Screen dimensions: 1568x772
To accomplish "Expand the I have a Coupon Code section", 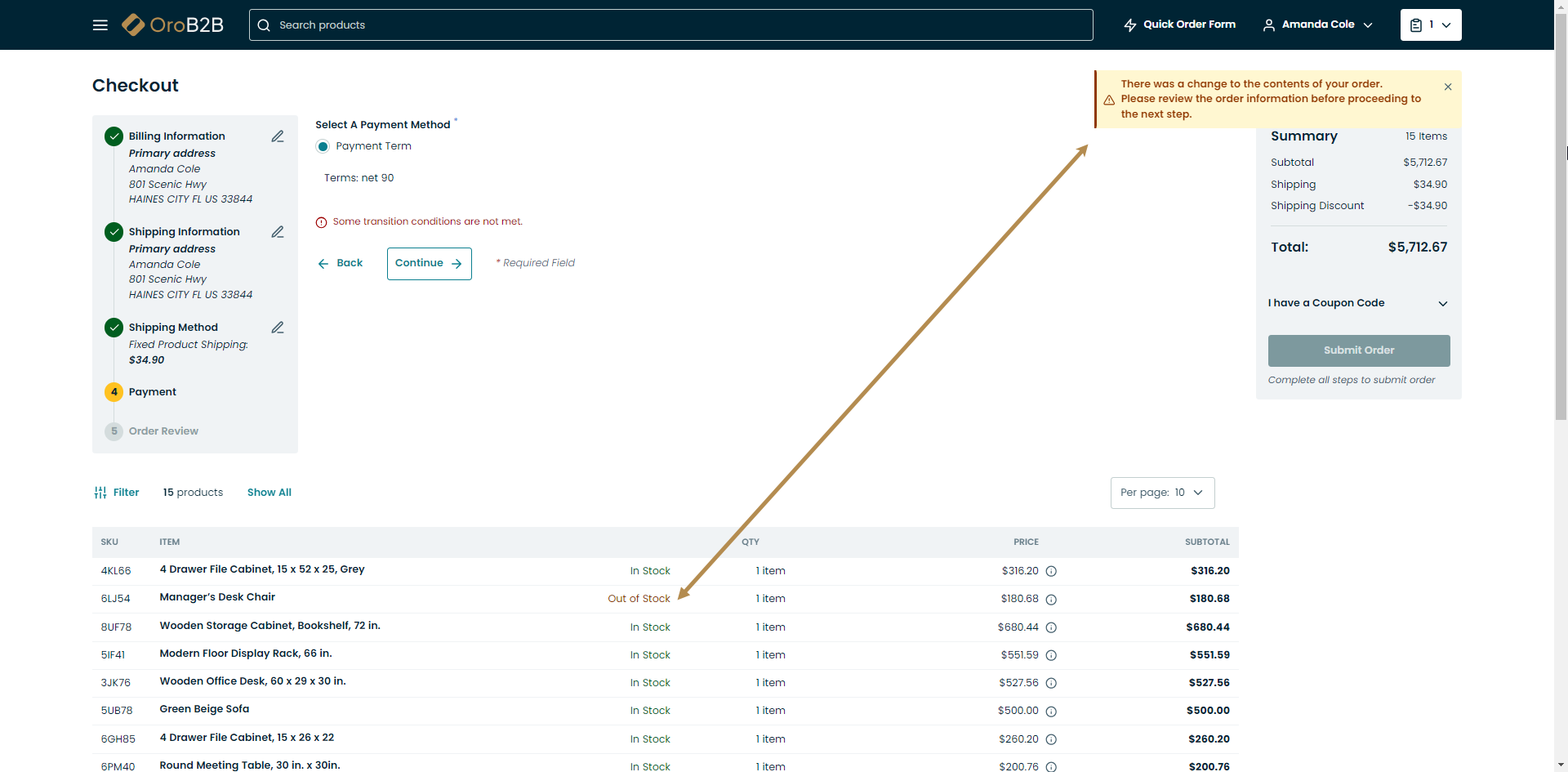I will pos(1357,303).
